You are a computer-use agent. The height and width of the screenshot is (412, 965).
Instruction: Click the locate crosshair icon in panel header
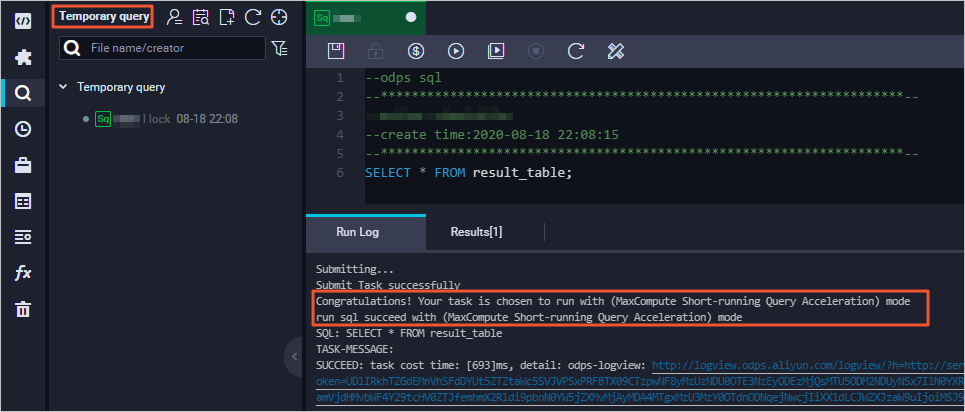(279, 17)
